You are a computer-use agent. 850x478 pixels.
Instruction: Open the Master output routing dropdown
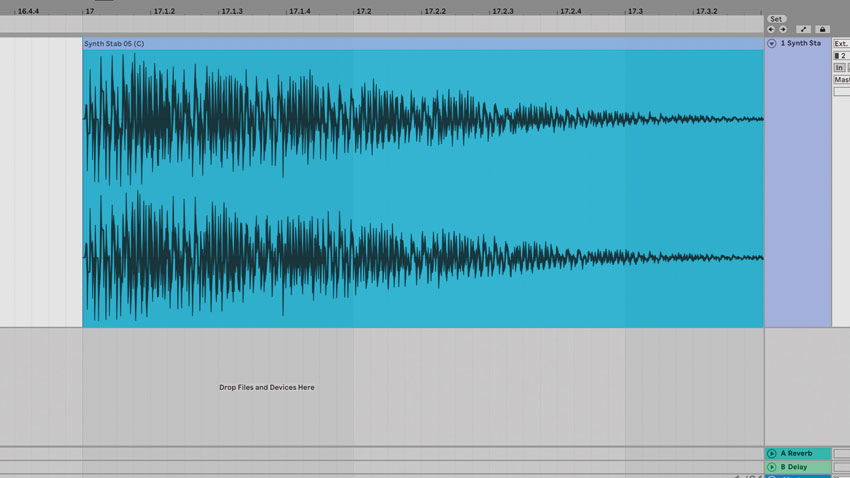click(841, 80)
